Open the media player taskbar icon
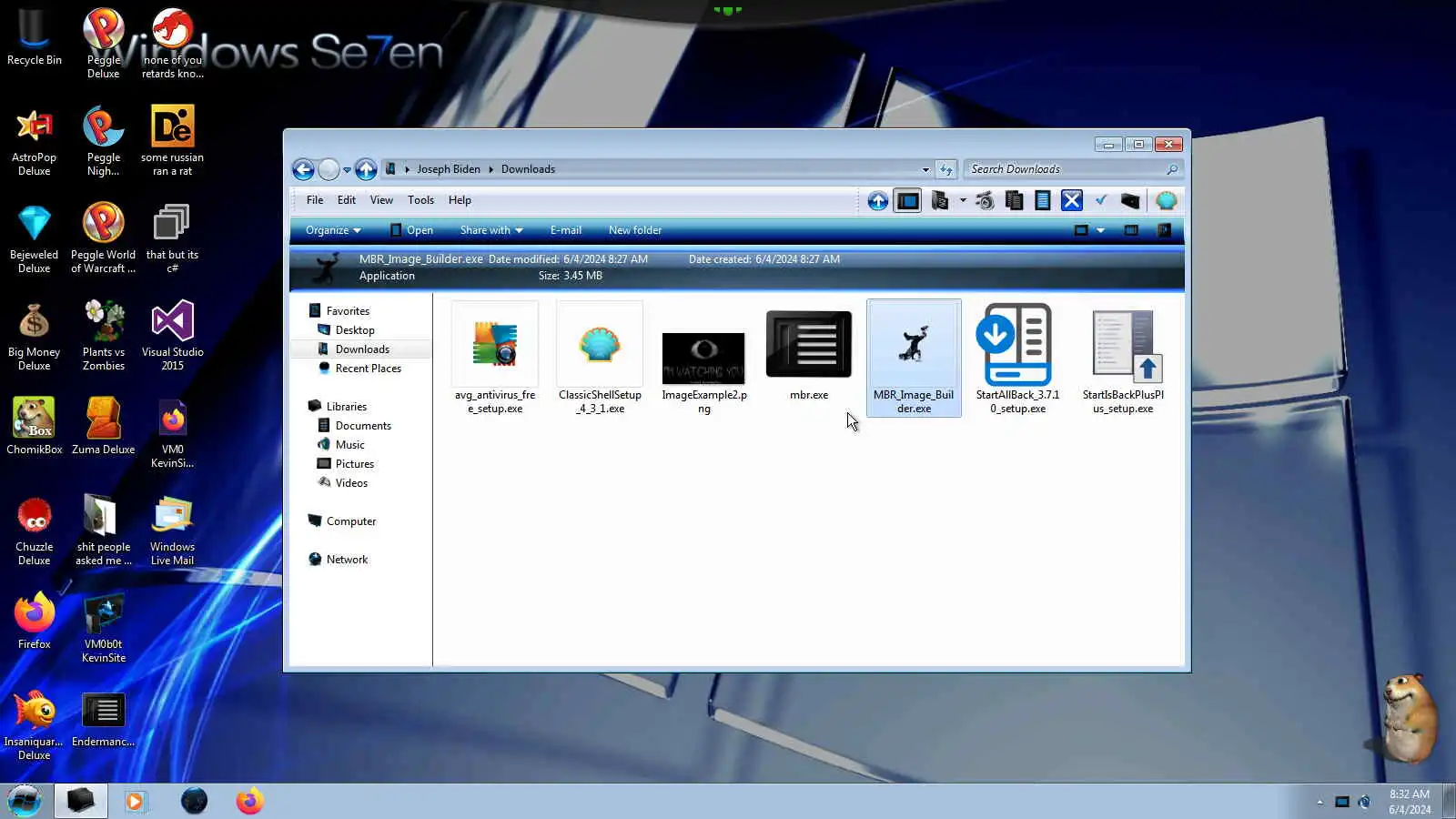1456x819 pixels. 136,801
